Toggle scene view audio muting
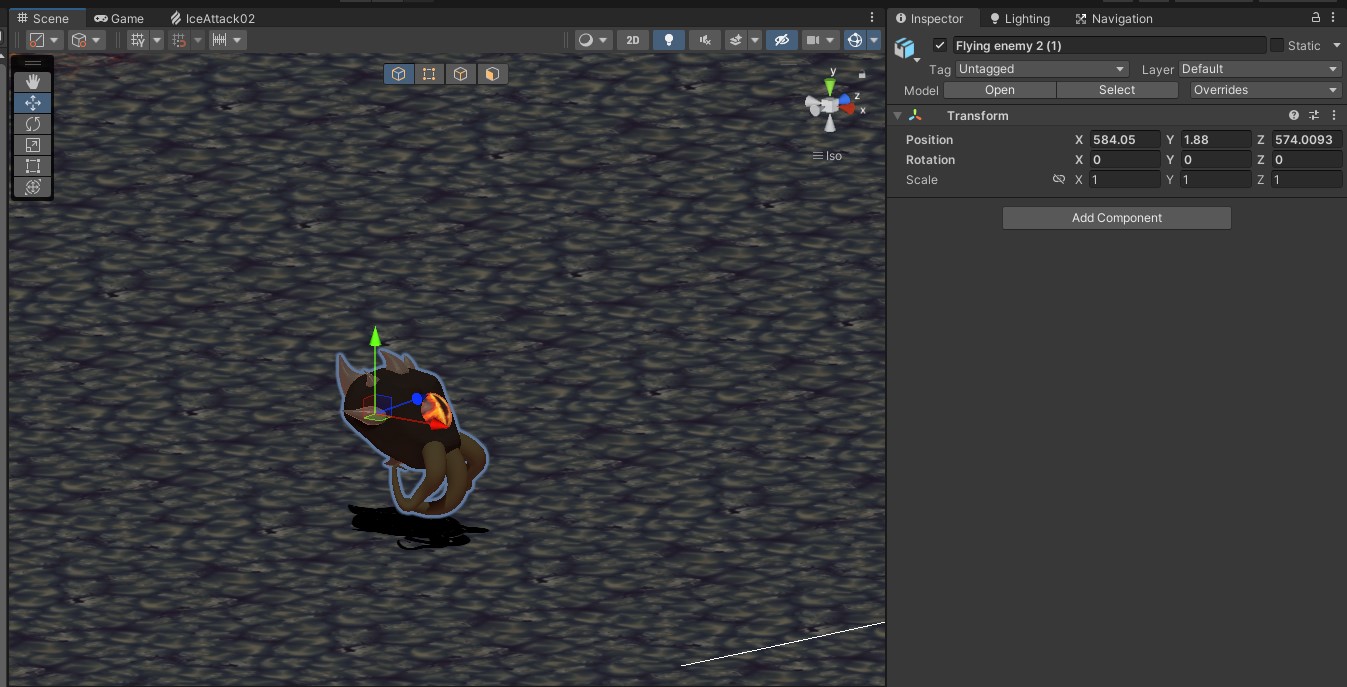1347x687 pixels. (x=705, y=39)
